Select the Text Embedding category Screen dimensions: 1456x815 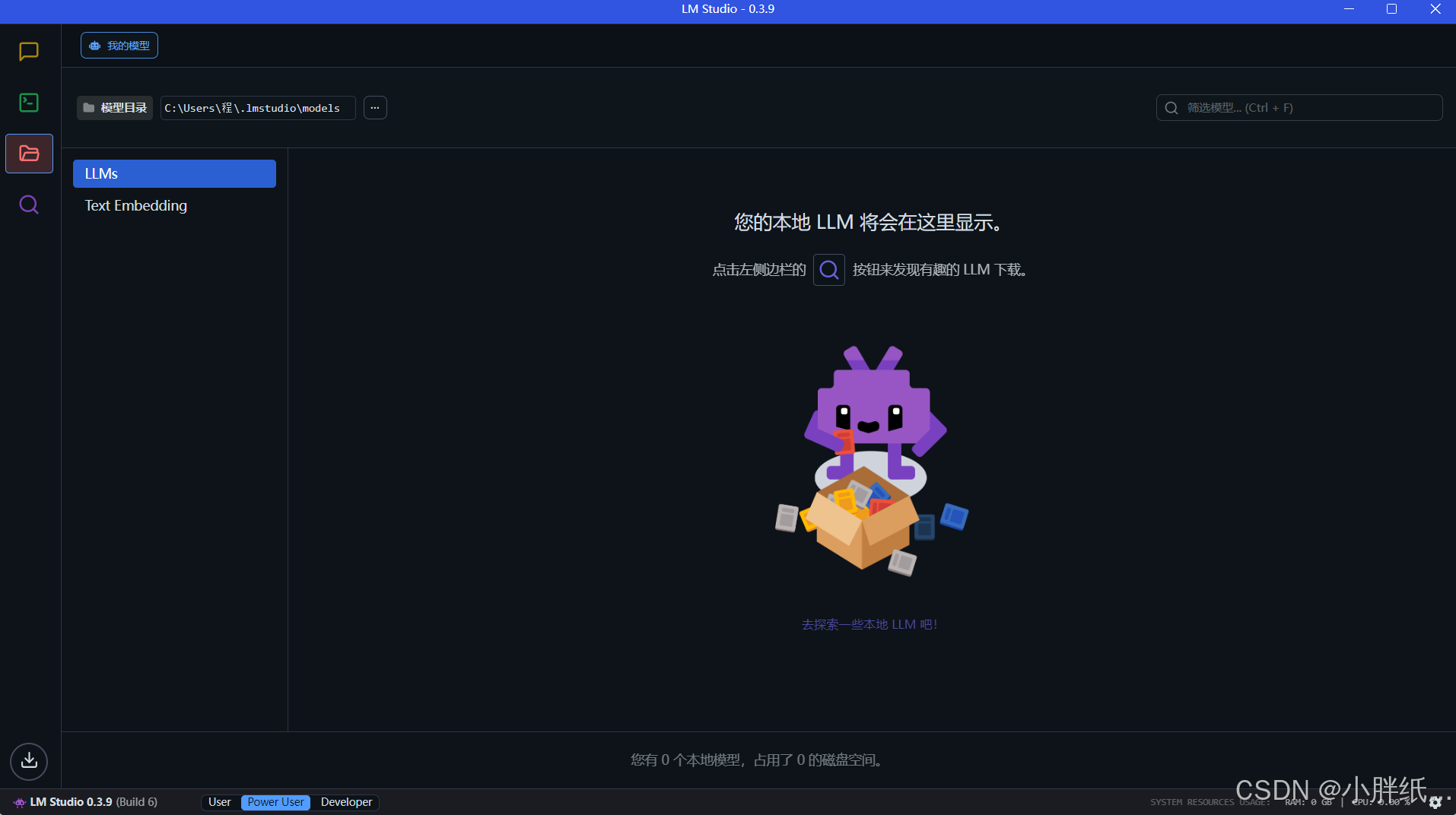174,205
